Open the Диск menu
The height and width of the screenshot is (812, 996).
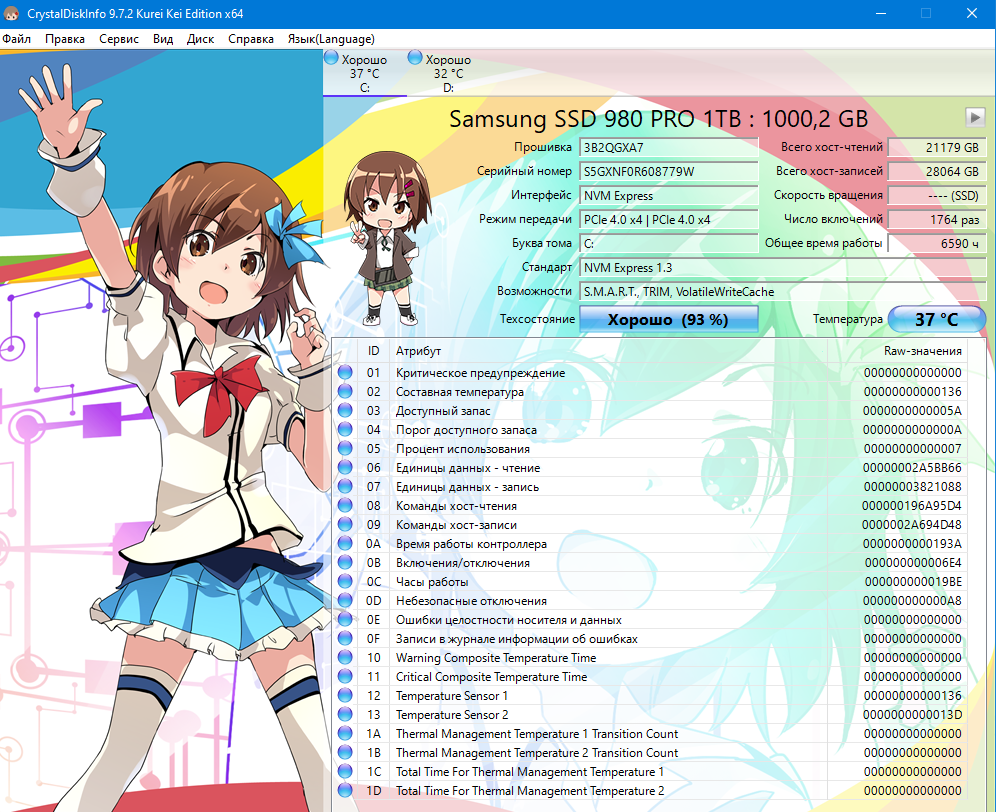[201, 39]
